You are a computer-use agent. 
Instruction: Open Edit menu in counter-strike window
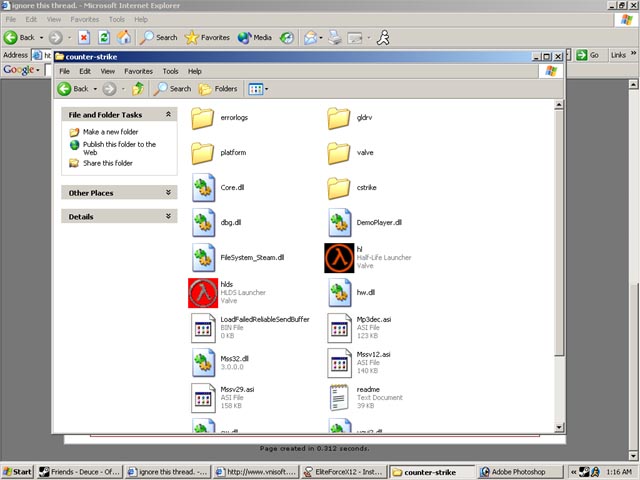click(85, 71)
